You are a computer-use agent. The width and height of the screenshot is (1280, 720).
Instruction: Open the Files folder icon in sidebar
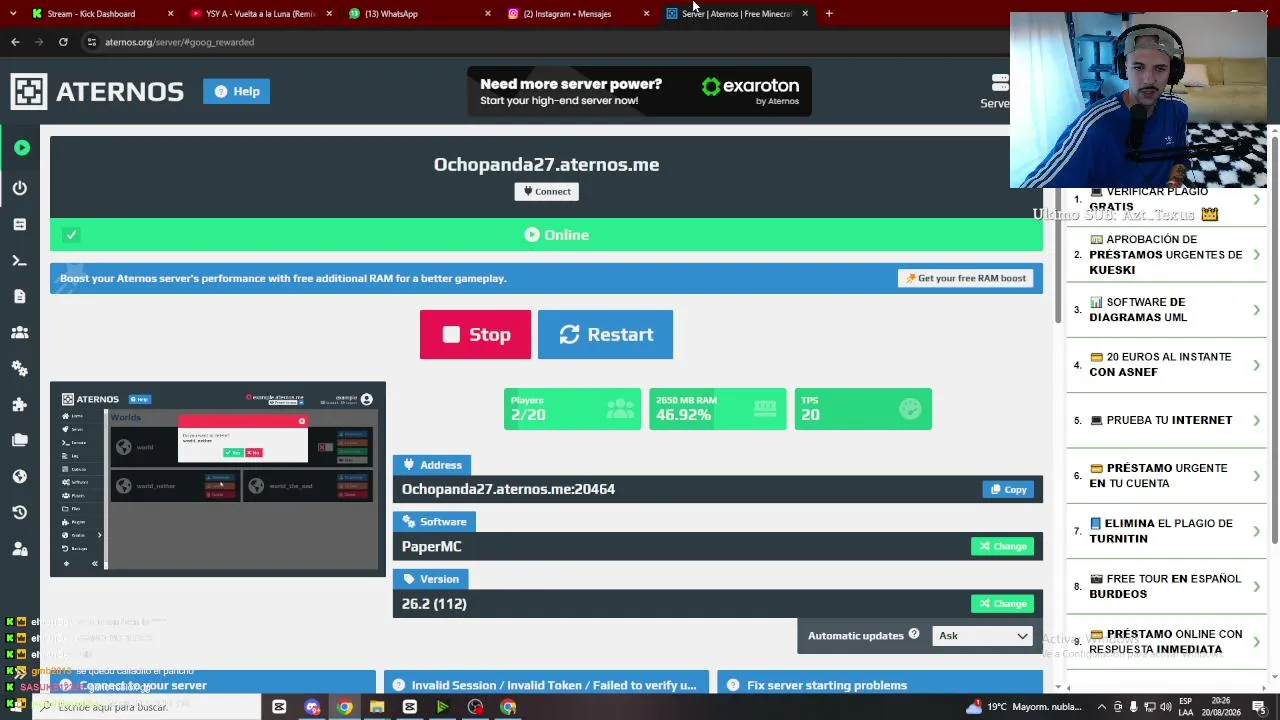(x=20, y=440)
